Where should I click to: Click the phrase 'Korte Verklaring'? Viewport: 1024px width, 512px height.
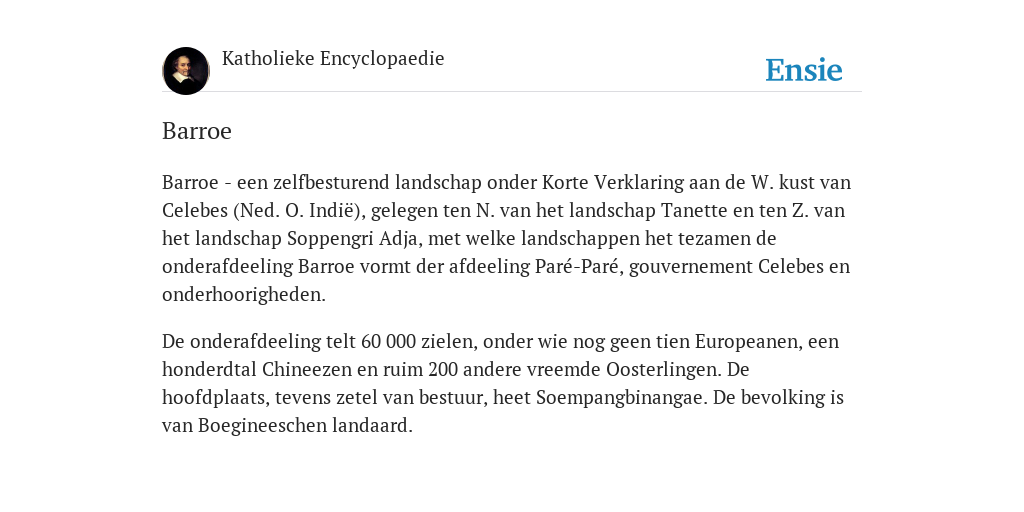pyautogui.click(x=613, y=182)
